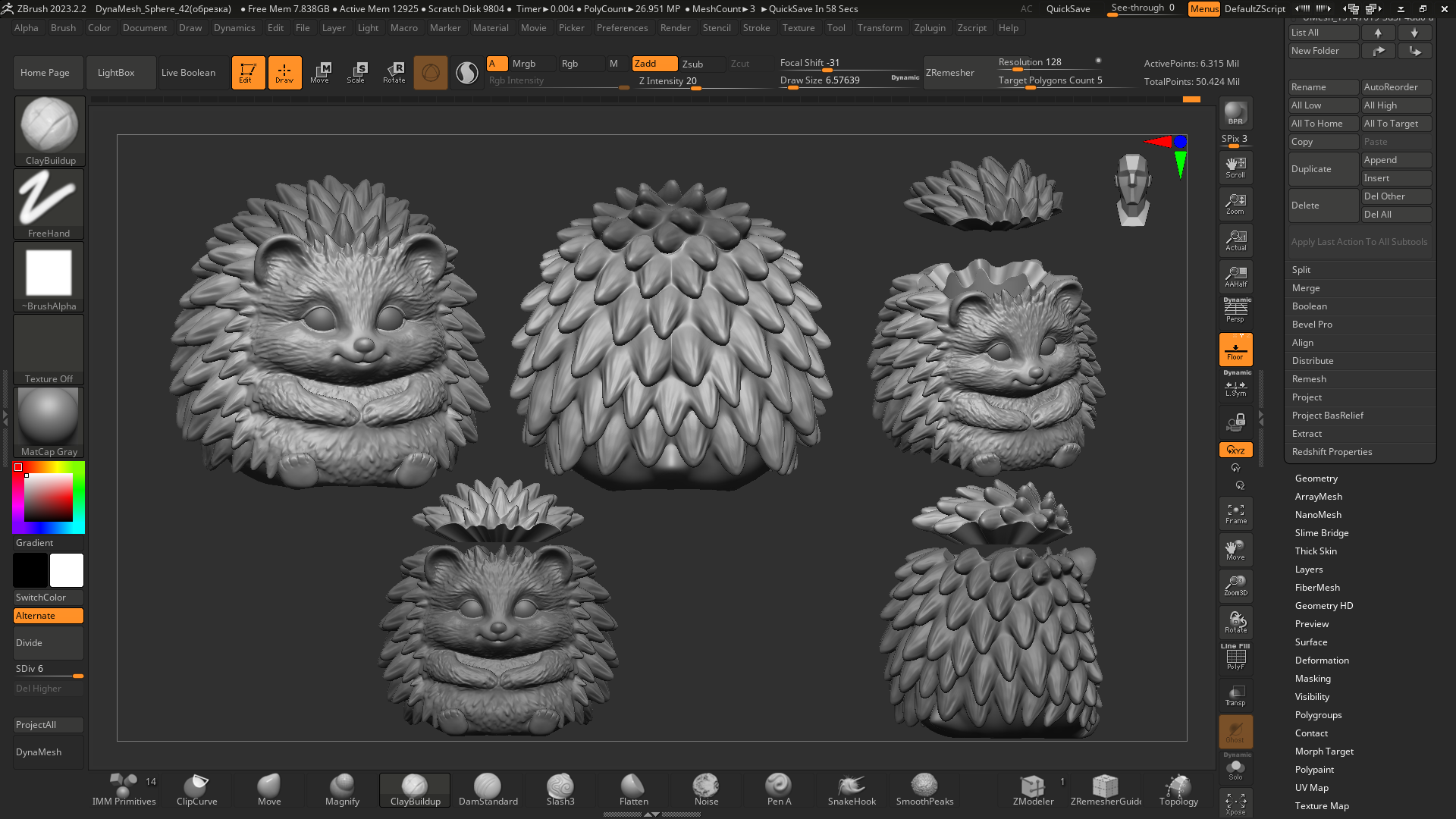This screenshot has height=819, width=1456.
Task: Open the Stroke menu
Action: [756, 28]
